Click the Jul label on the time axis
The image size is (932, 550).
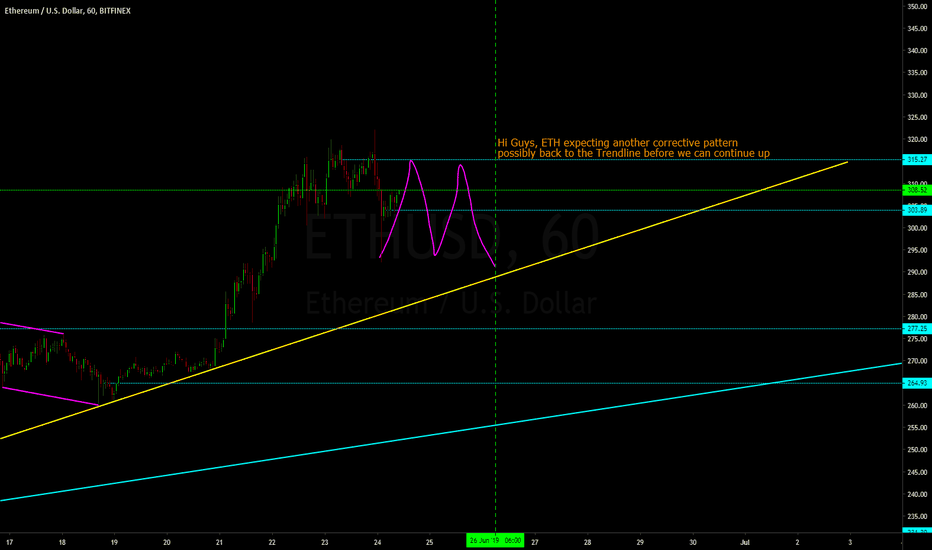tap(745, 542)
